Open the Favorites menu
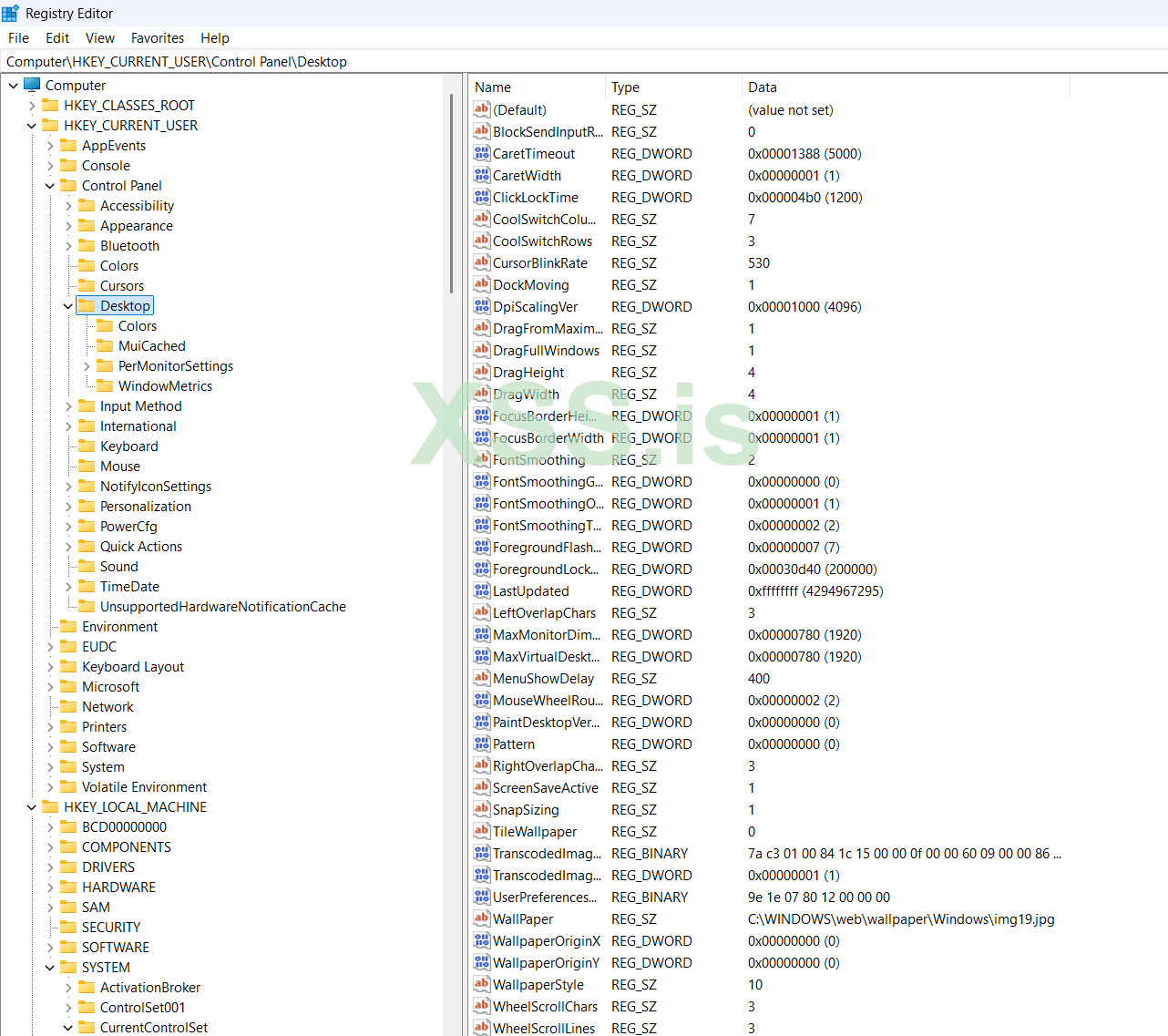1168x1036 pixels. coord(157,37)
